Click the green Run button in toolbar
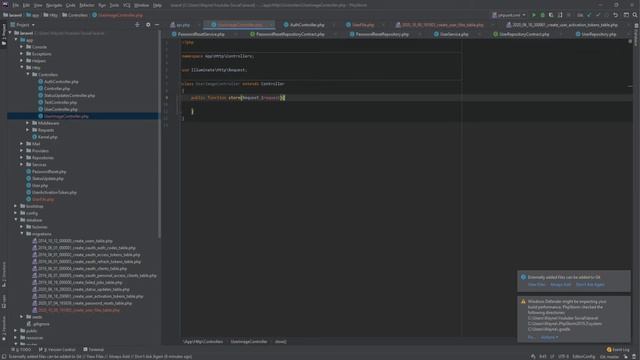The image size is (640, 360). pos(533,15)
